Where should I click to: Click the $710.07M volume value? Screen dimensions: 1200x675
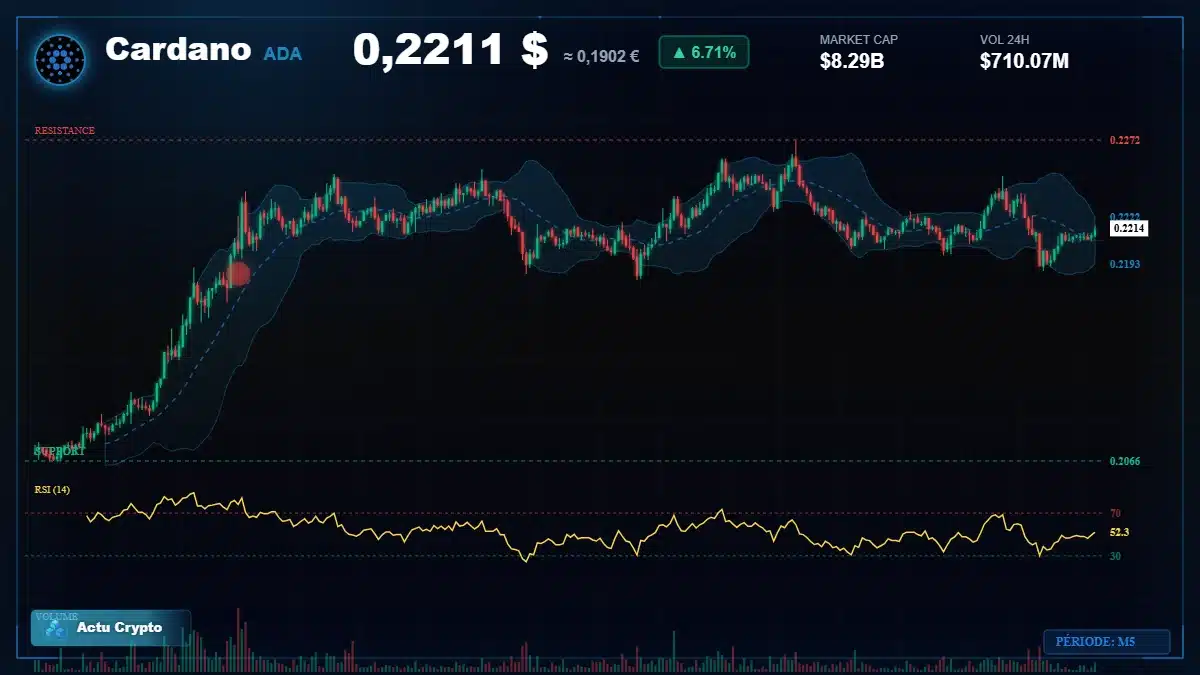point(1025,61)
